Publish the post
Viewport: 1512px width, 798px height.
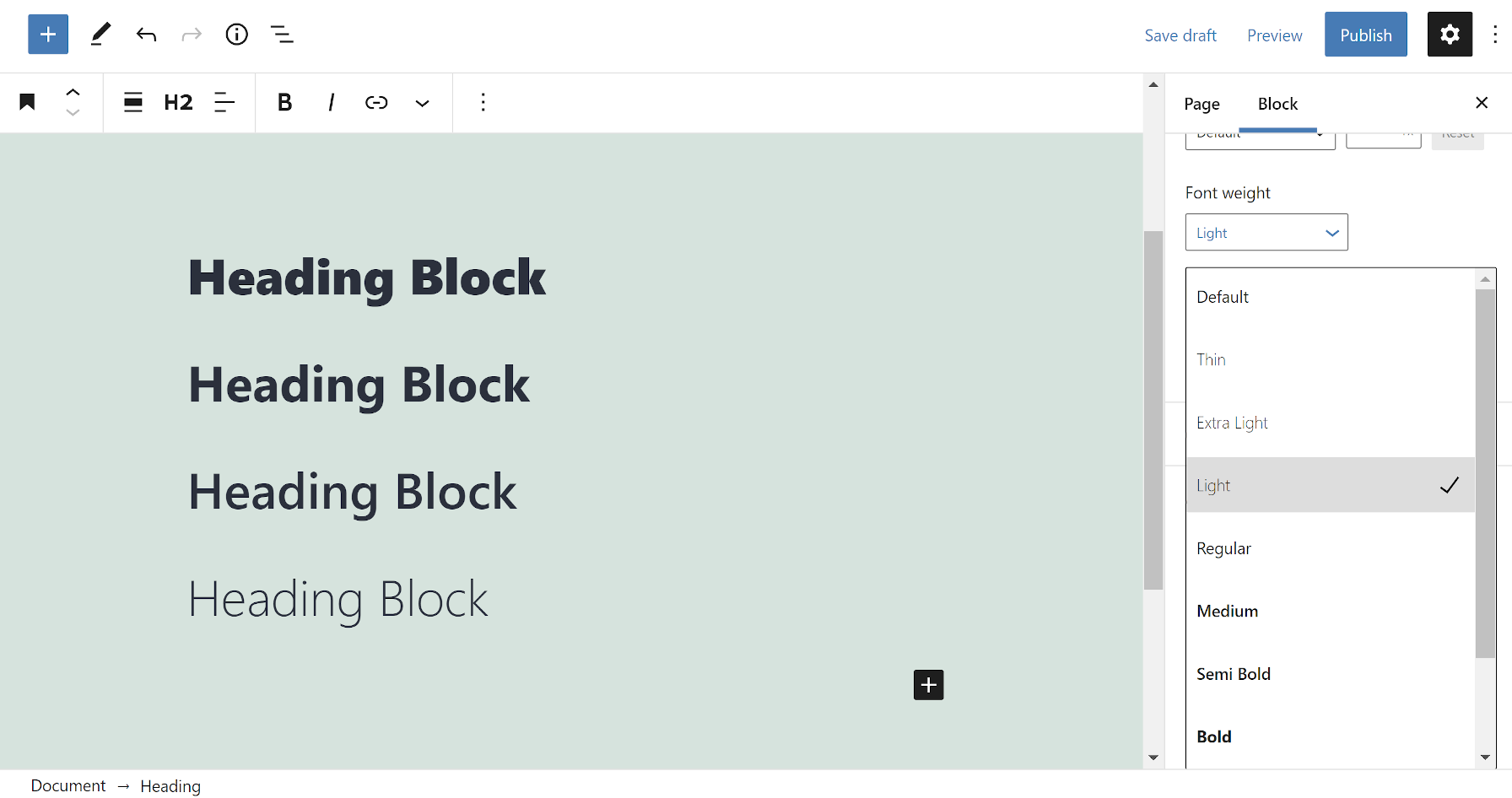[1365, 35]
